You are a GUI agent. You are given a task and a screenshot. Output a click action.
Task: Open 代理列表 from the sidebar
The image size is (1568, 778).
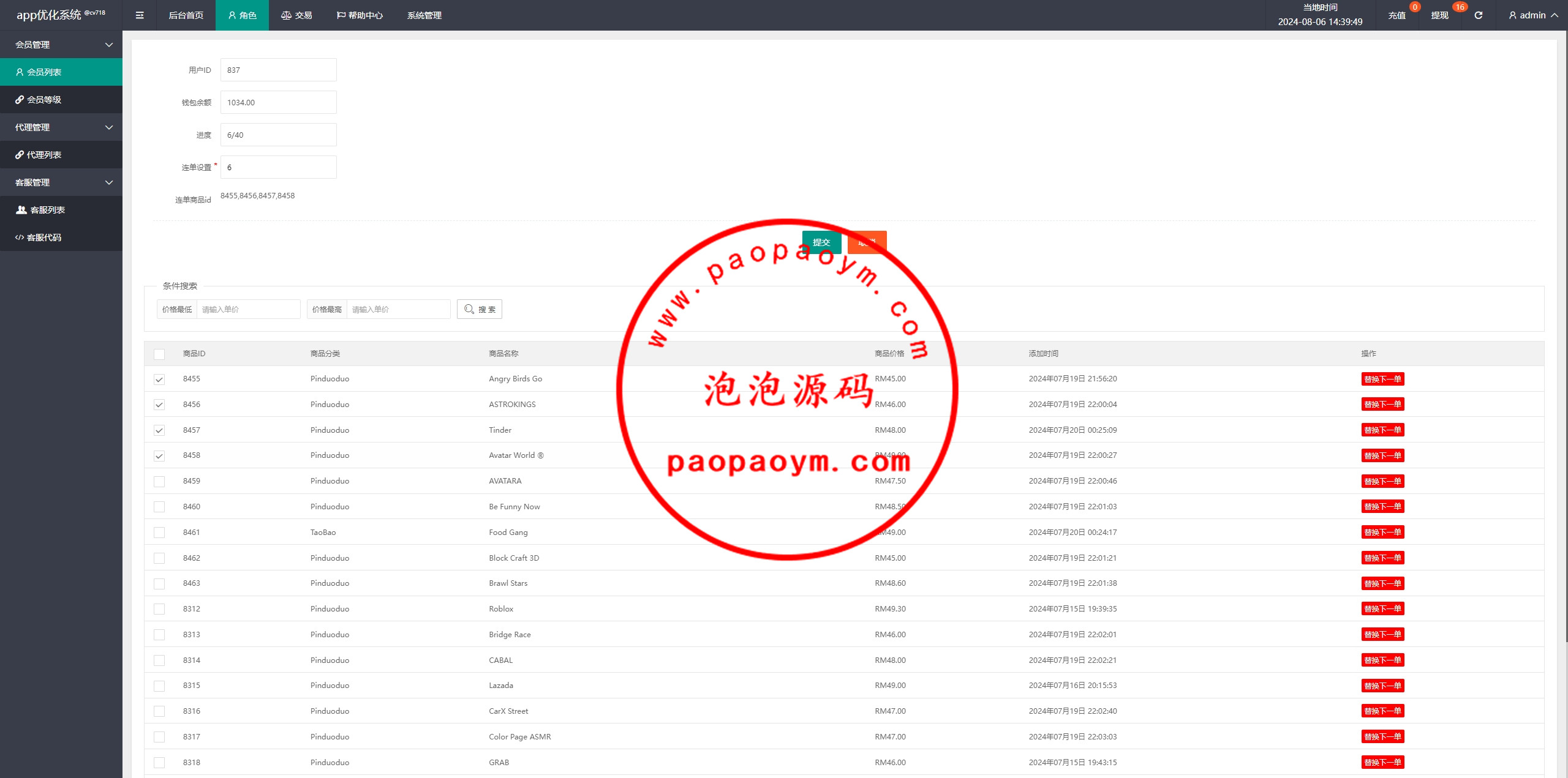[x=44, y=155]
